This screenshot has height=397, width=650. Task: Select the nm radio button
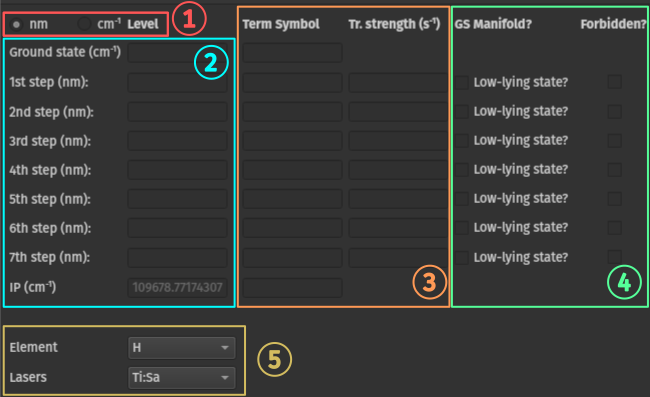(x=16, y=24)
